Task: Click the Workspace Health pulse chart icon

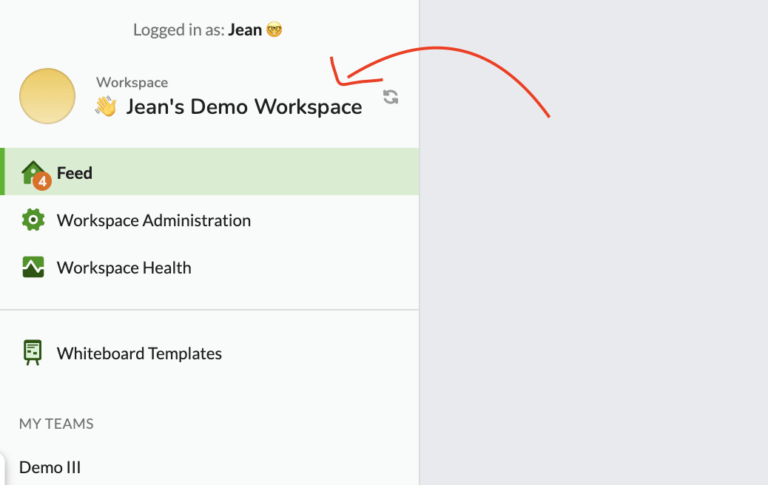Action: pyautogui.click(x=33, y=267)
